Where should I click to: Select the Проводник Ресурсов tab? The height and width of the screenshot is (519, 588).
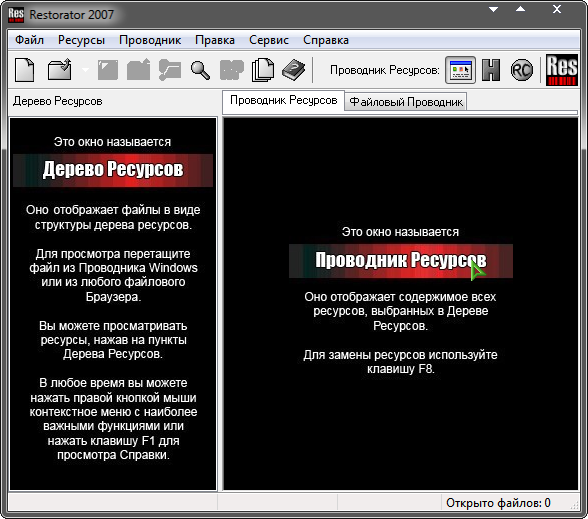[284, 100]
